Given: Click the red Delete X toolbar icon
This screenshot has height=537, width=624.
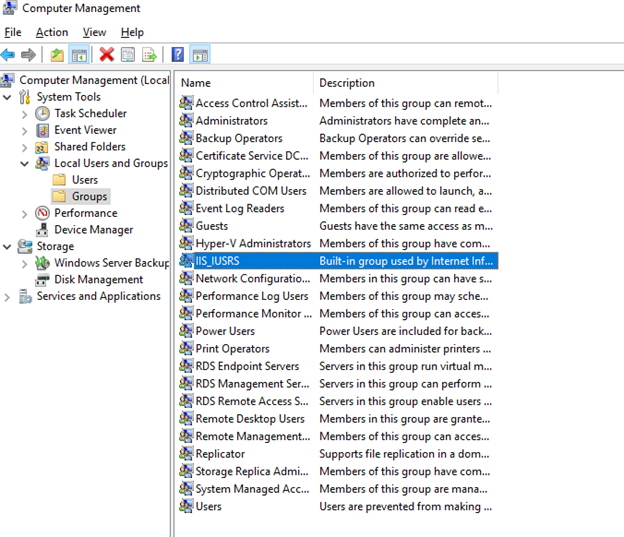Looking at the screenshot, I should coord(107,55).
